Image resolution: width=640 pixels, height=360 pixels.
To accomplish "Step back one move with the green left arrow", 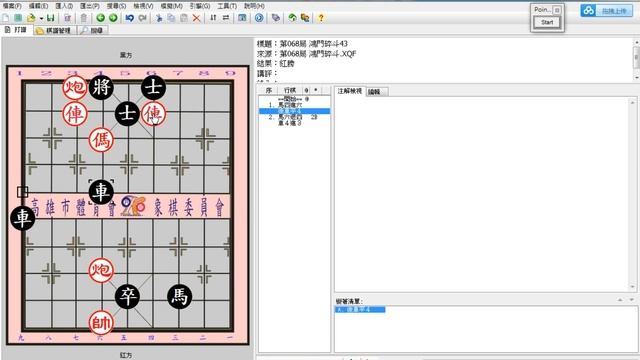I will pos(100,18).
